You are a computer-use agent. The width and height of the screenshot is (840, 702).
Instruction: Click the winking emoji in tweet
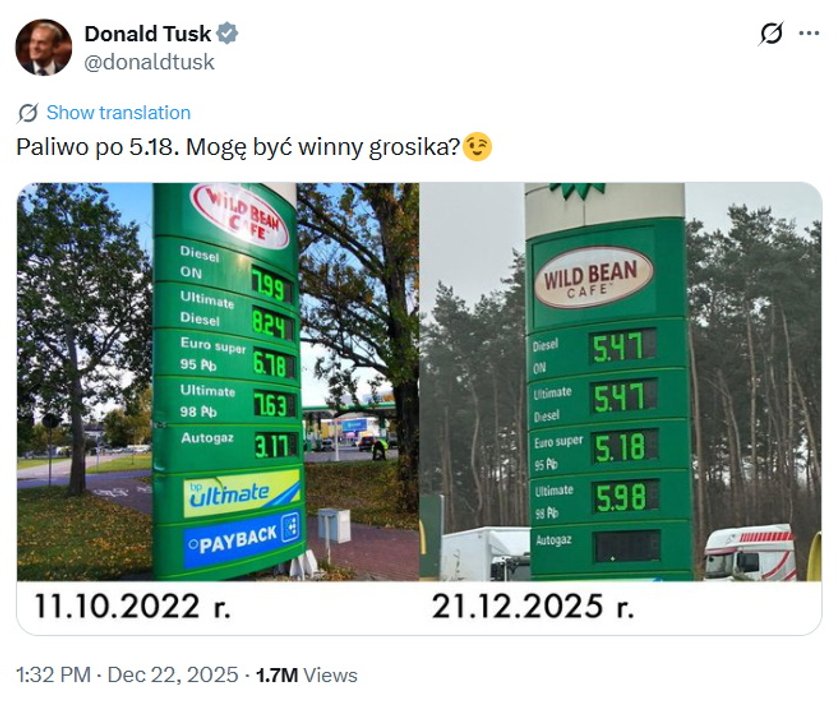(478, 148)
